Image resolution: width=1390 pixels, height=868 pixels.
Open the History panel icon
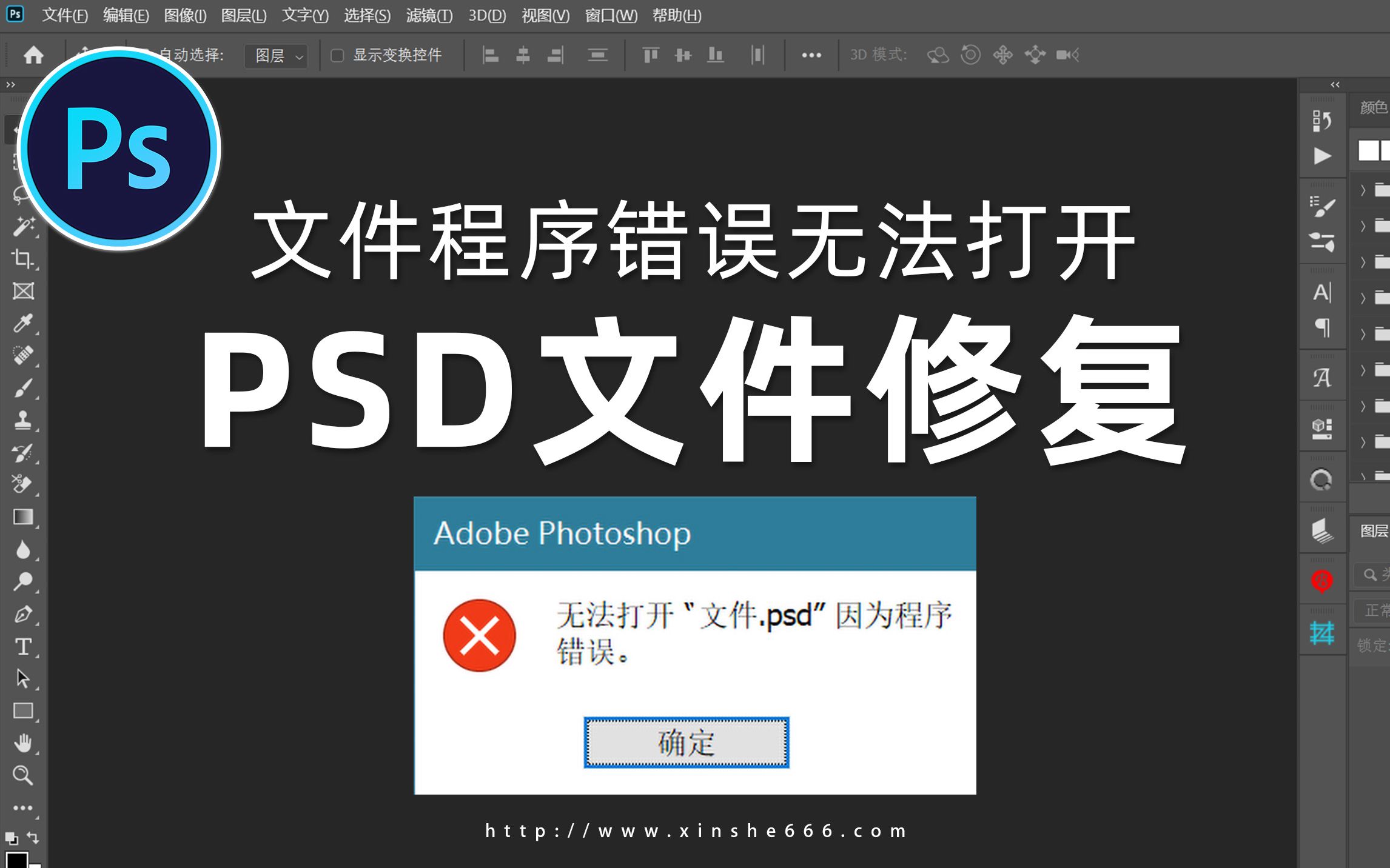tap(1322, 120)
